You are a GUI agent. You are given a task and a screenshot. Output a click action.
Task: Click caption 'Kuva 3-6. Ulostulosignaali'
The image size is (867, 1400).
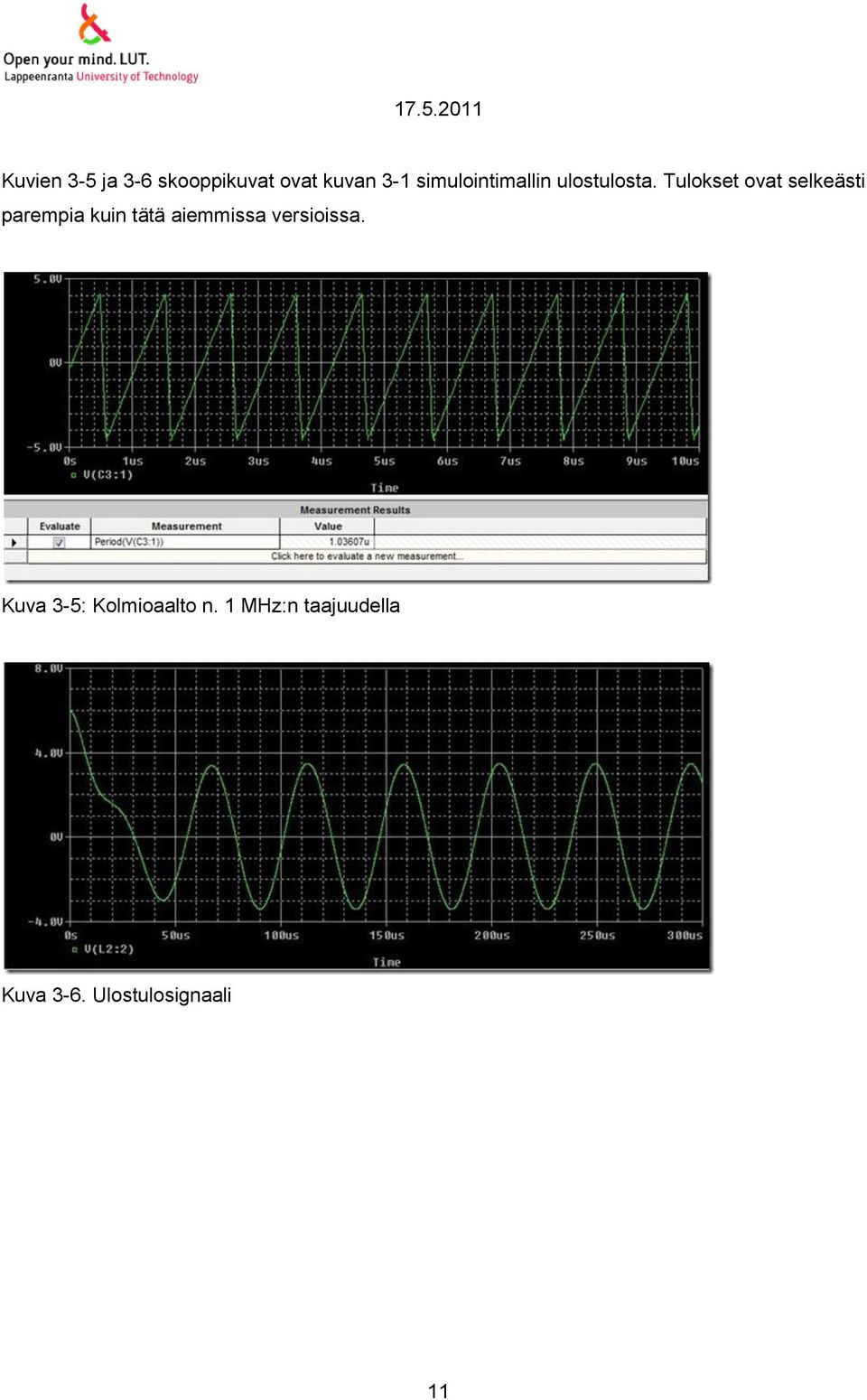pos(117,995)
